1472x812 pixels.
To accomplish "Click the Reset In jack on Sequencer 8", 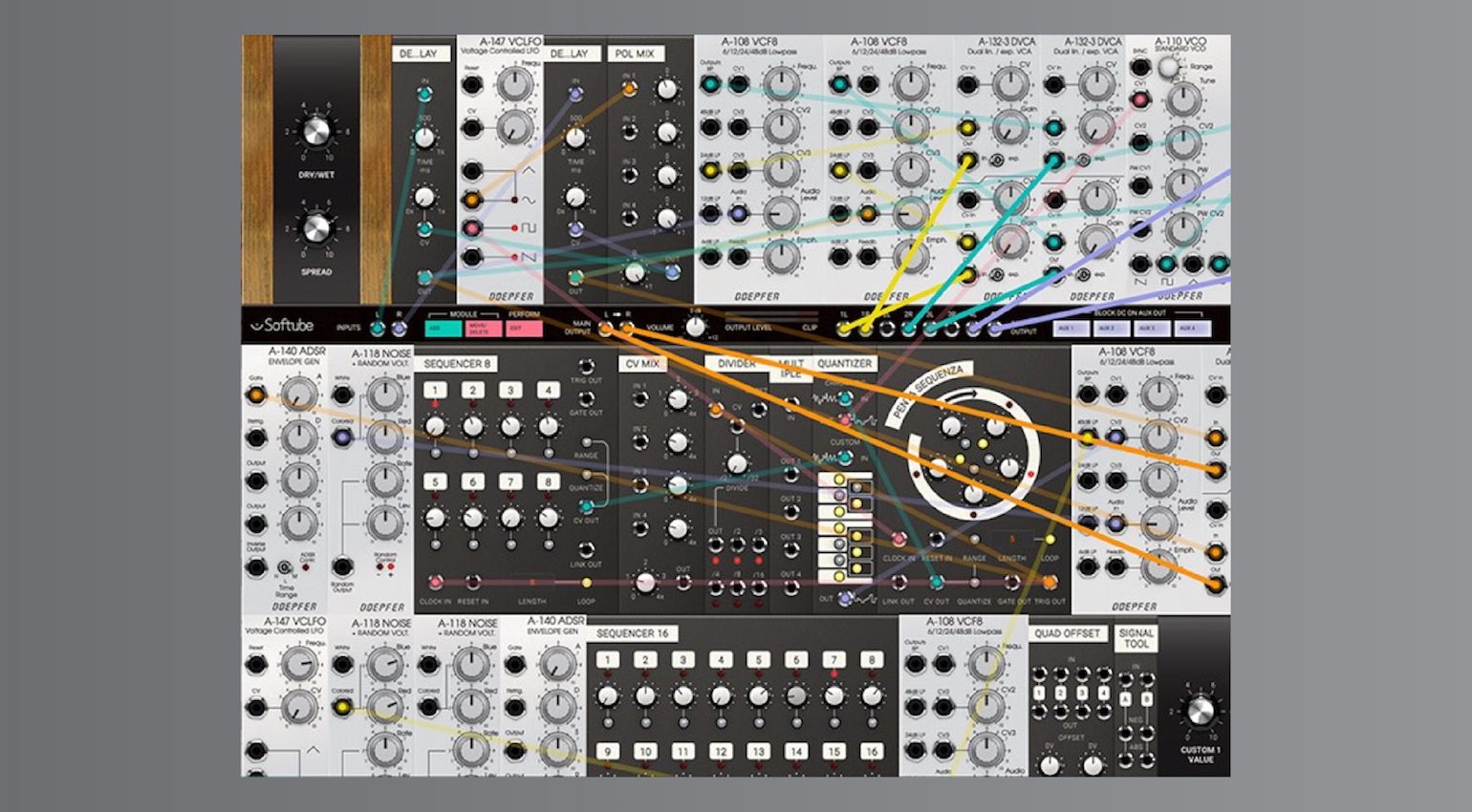I will (x=472, y=582).
